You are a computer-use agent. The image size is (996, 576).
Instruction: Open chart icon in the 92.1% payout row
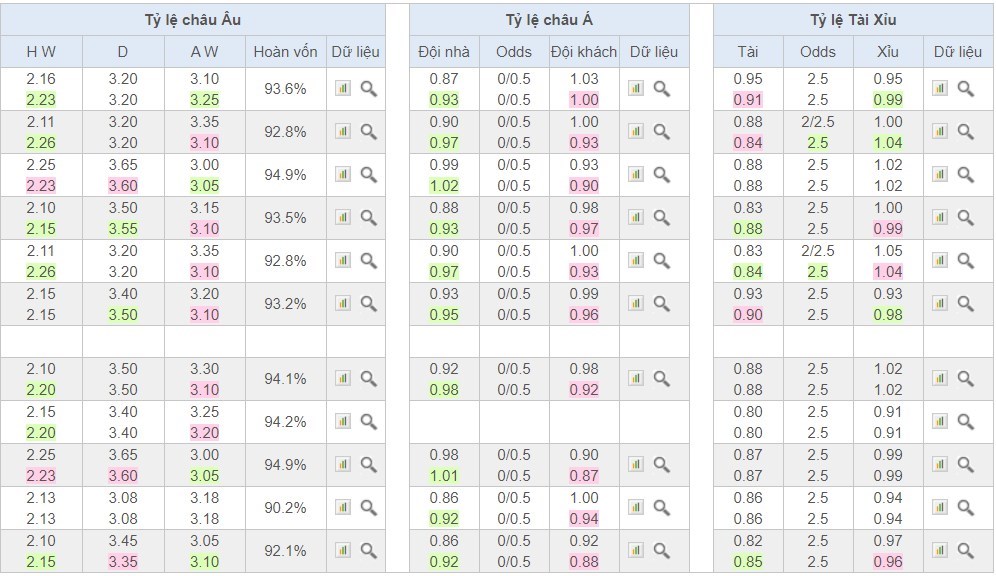(x=343, y=550)
